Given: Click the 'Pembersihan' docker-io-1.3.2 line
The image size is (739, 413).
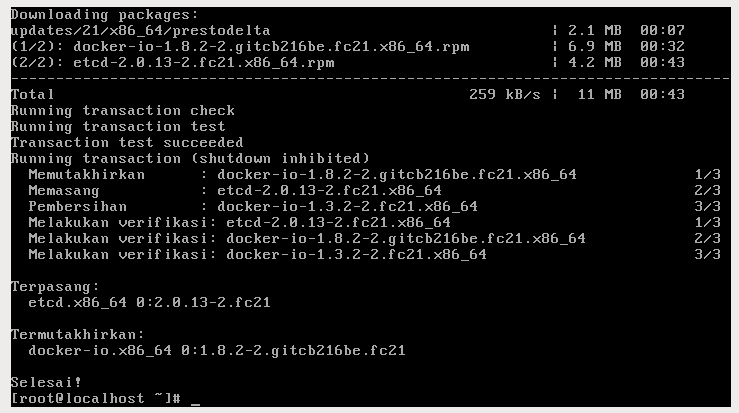Looking at the screenshot, I should pos(374,207).
